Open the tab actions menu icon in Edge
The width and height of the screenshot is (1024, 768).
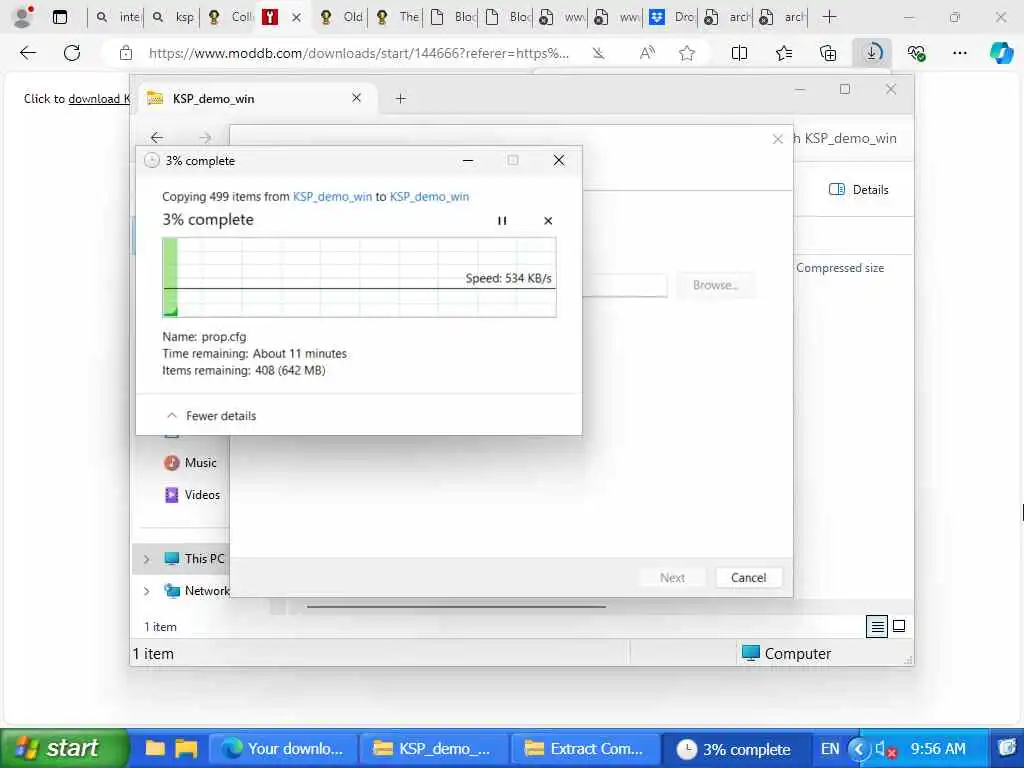59,17
